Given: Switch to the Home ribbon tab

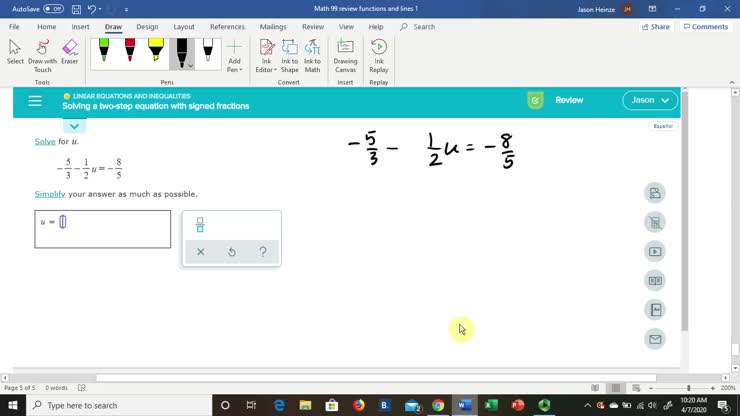Looking at the screenshot, I should point(46,27).
